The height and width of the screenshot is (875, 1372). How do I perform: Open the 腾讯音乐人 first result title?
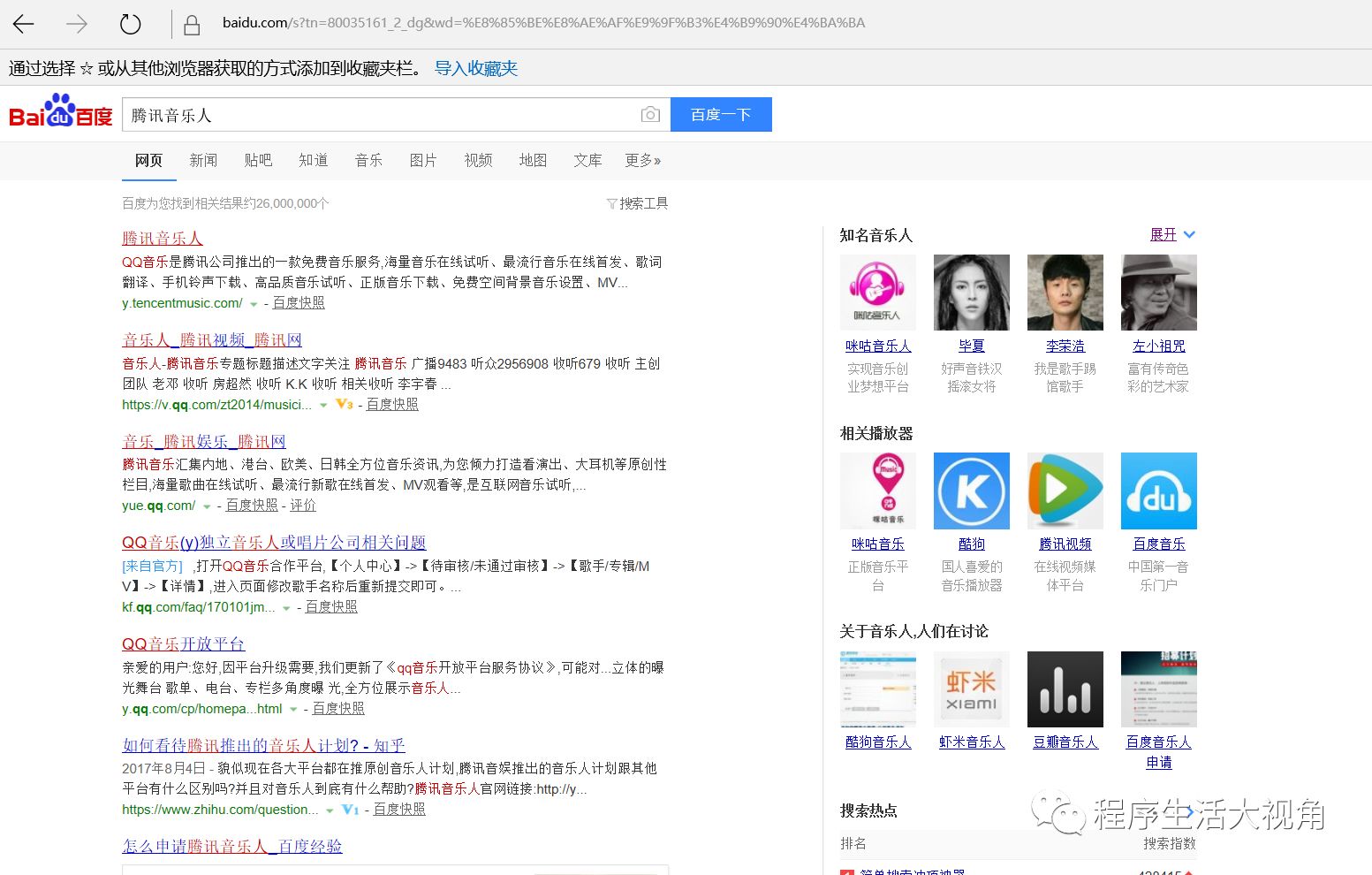[163, 239]
